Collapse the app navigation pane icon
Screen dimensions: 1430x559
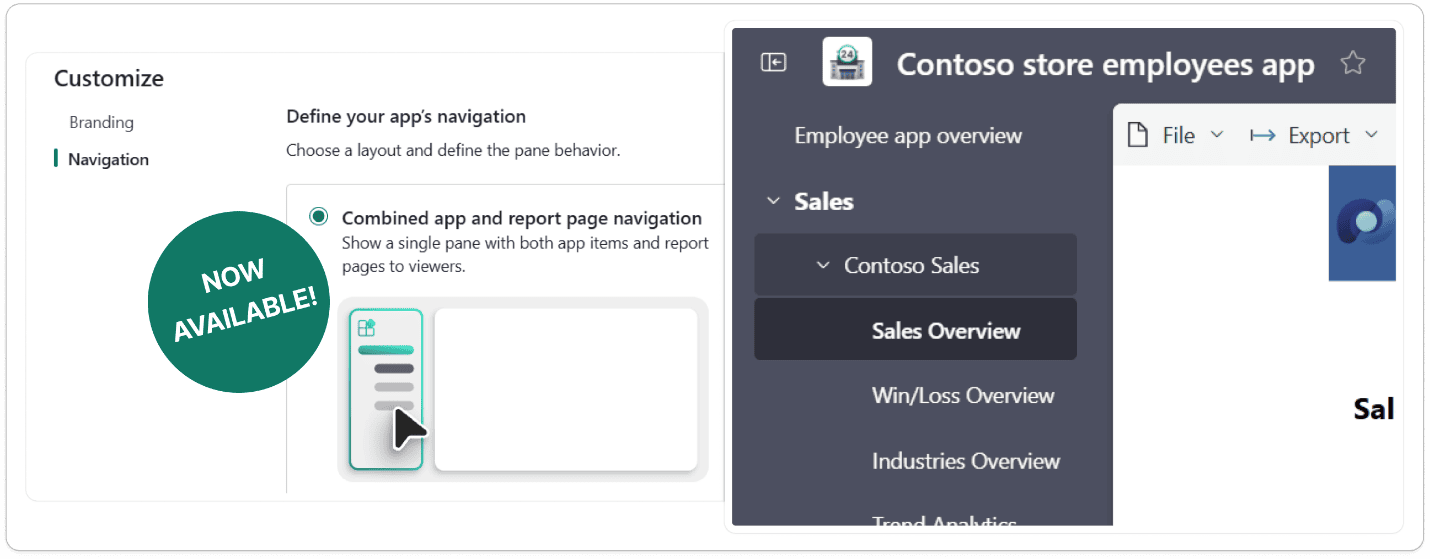point(773,63)
